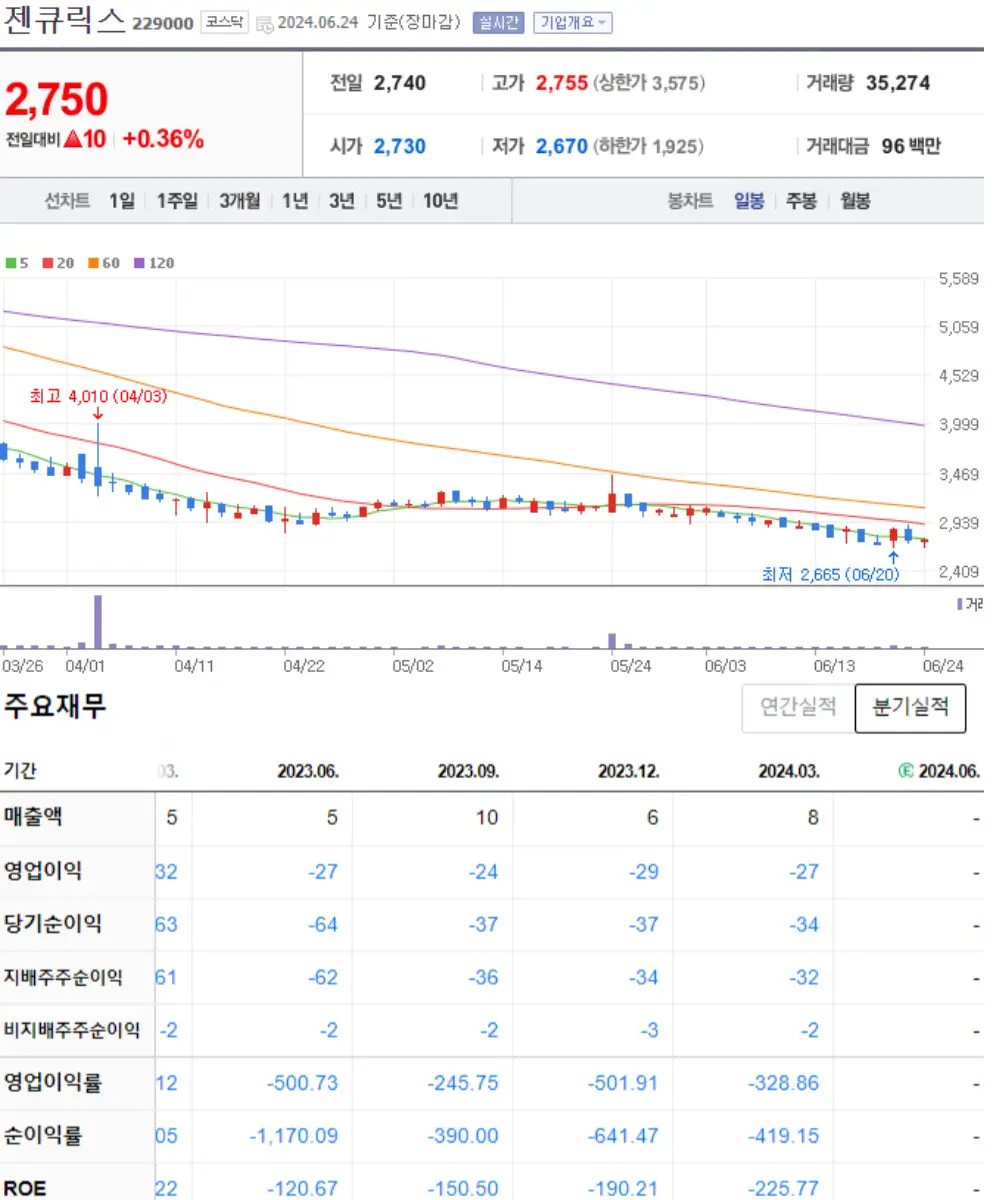This screenshot has width=1000, height=1200.
Task: Click the -64 당기순이익 cell
Action: [323, 924]
